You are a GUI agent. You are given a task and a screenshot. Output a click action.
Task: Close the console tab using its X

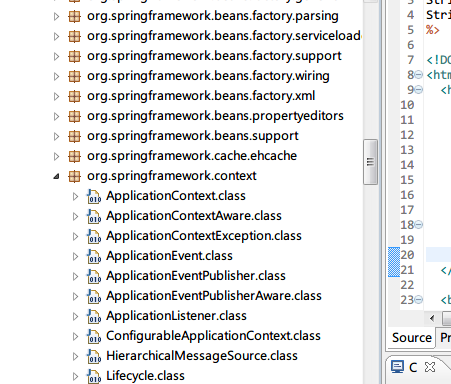pos(430,367)
